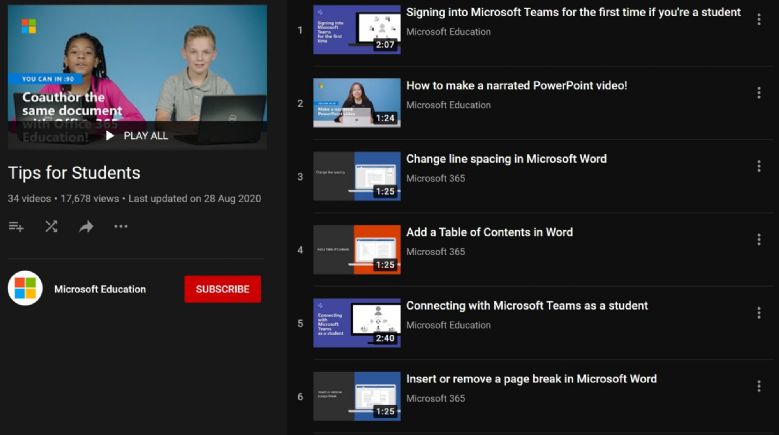This screenshot has width=779, height=435.
Task: Click PLAY ALL on playlist cover
Action: click(x=137, y=136)
